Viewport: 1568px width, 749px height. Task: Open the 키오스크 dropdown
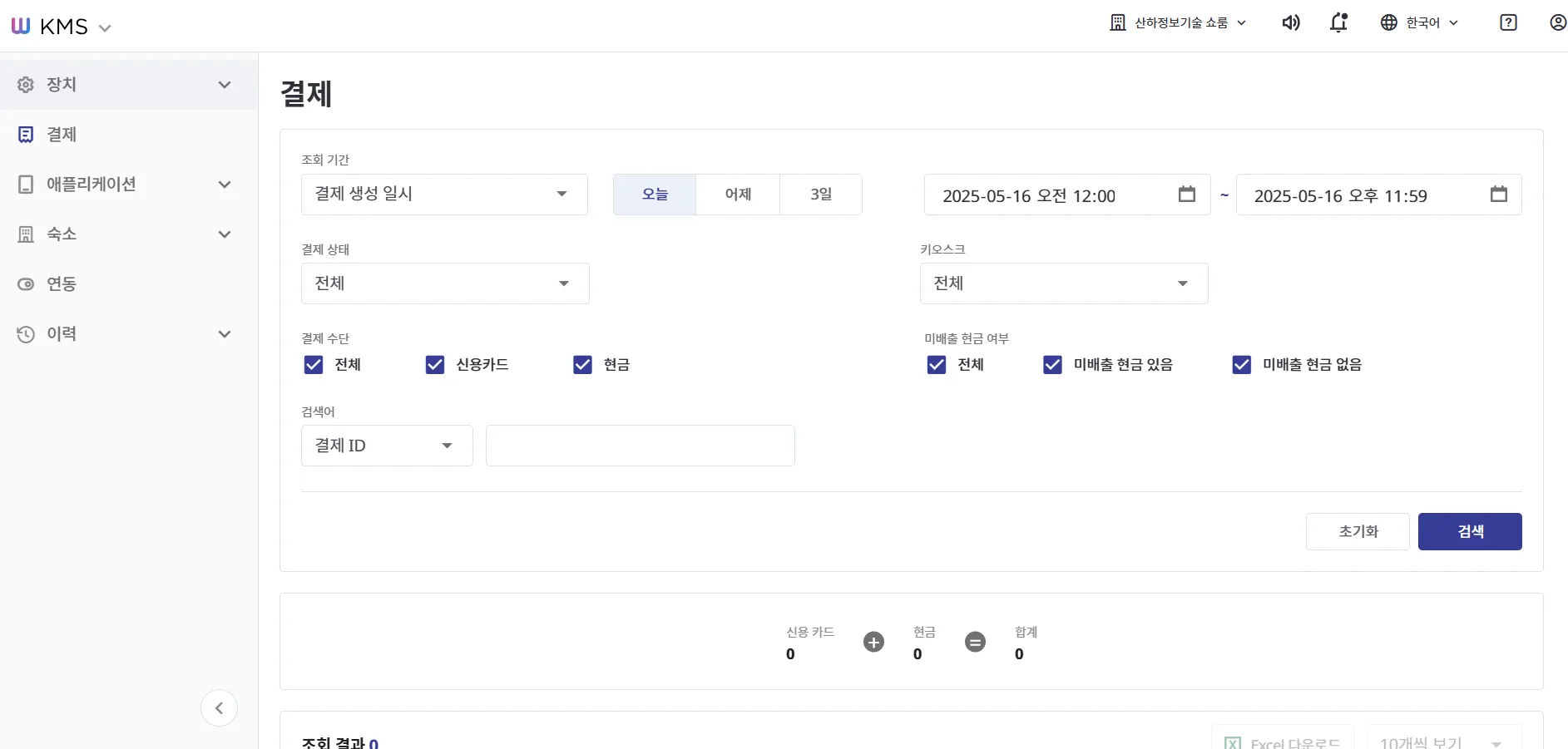tap(1064, 283)
